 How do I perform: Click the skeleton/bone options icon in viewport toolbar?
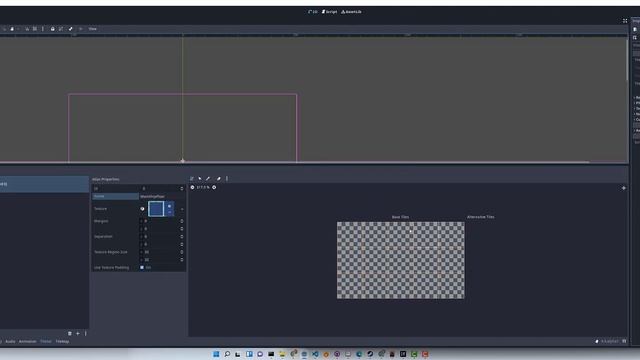pyautogui.click(x=70, y=29)
